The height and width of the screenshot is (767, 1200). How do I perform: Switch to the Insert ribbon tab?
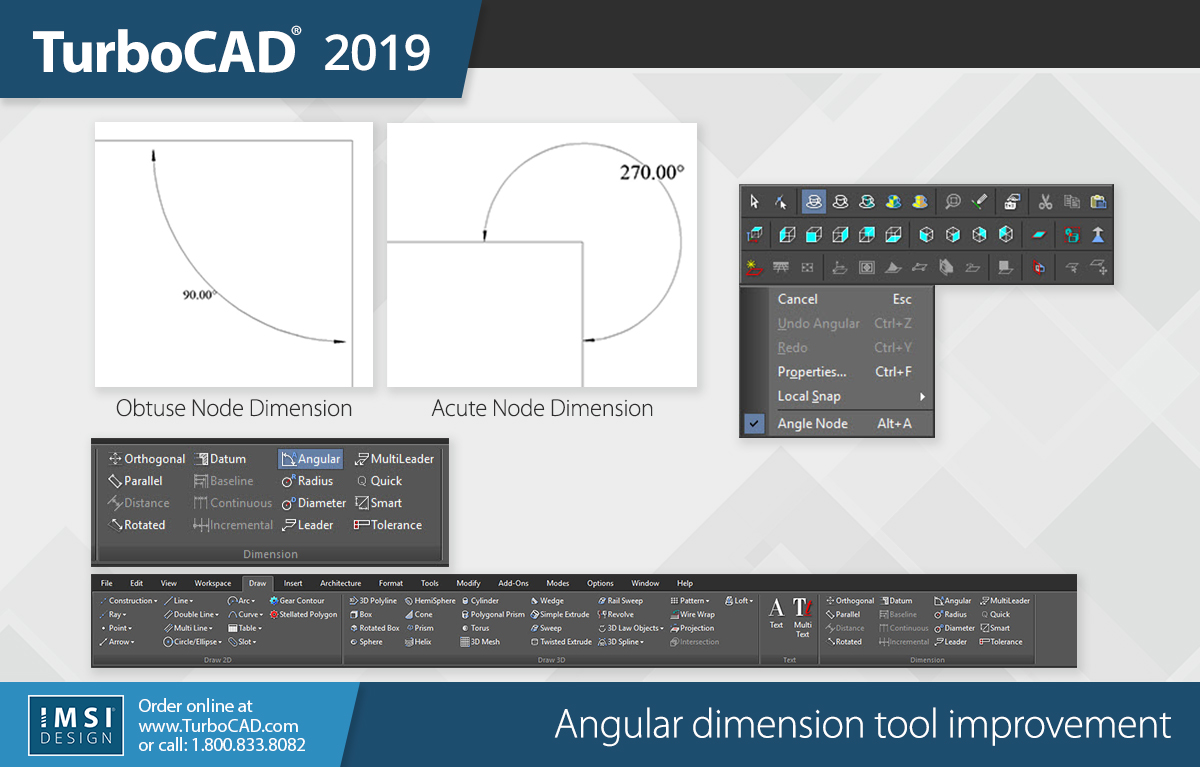[293, 583]
